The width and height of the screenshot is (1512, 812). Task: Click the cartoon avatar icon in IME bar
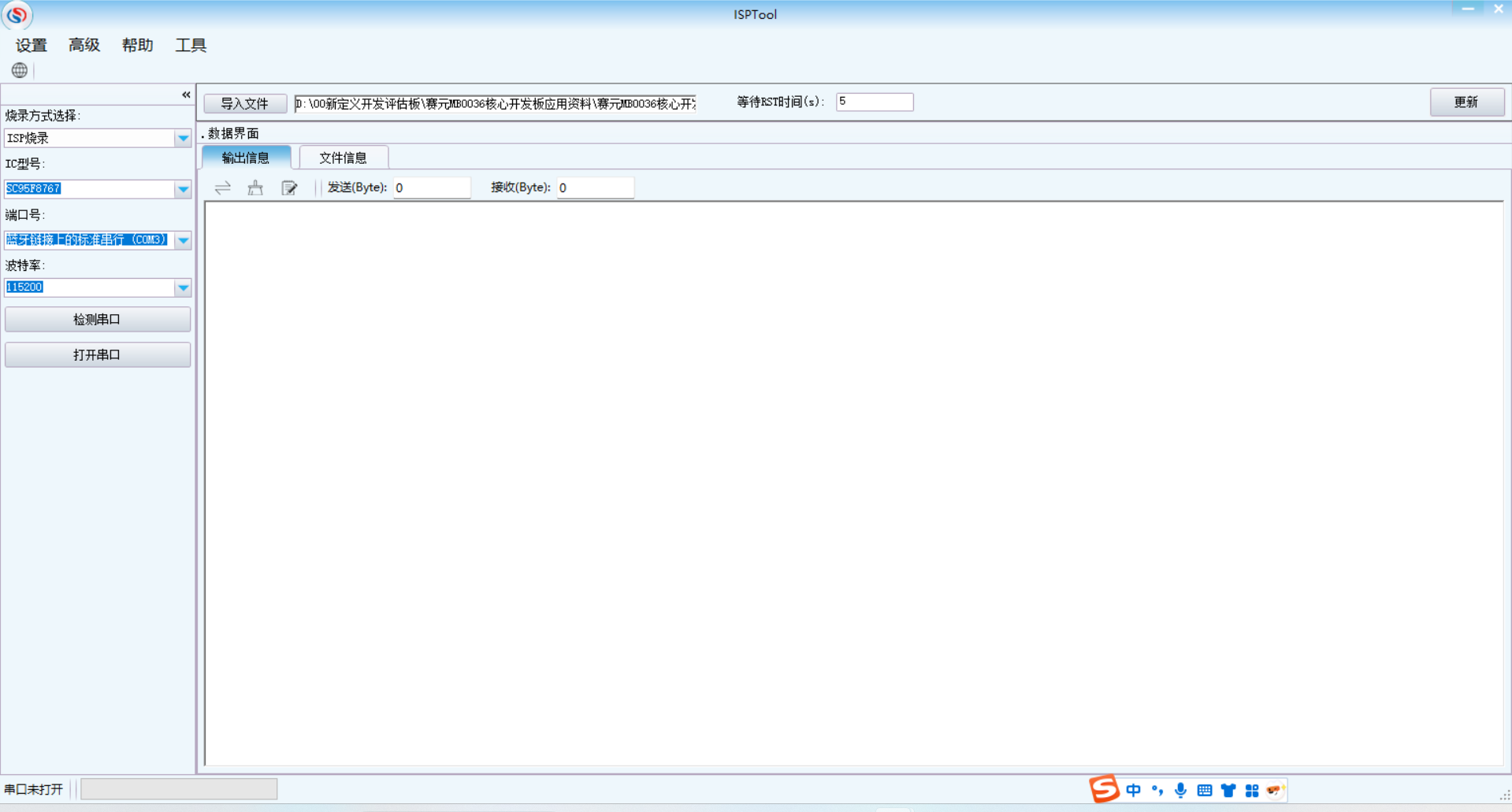(1275, 790)
